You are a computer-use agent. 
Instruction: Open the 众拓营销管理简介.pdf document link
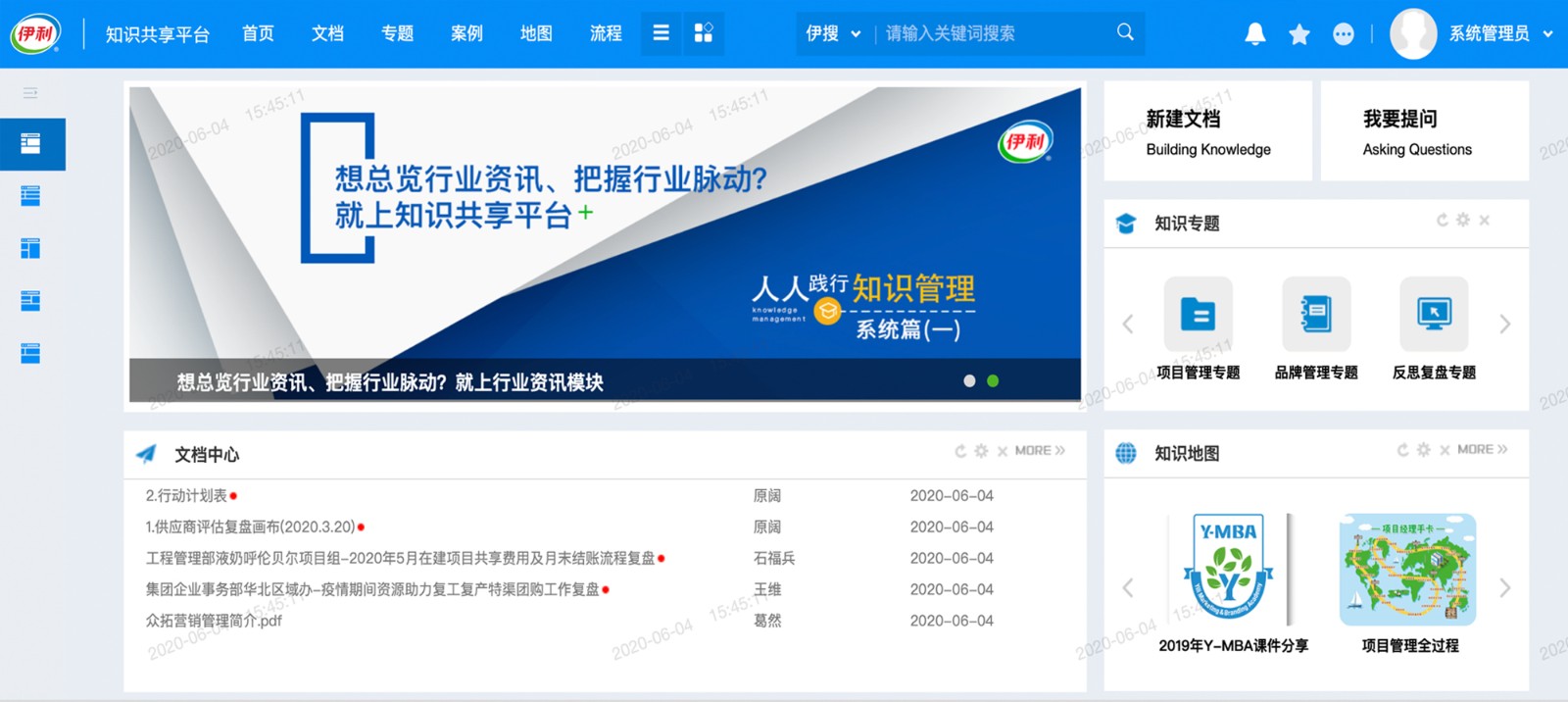click(x=214, y=621)
